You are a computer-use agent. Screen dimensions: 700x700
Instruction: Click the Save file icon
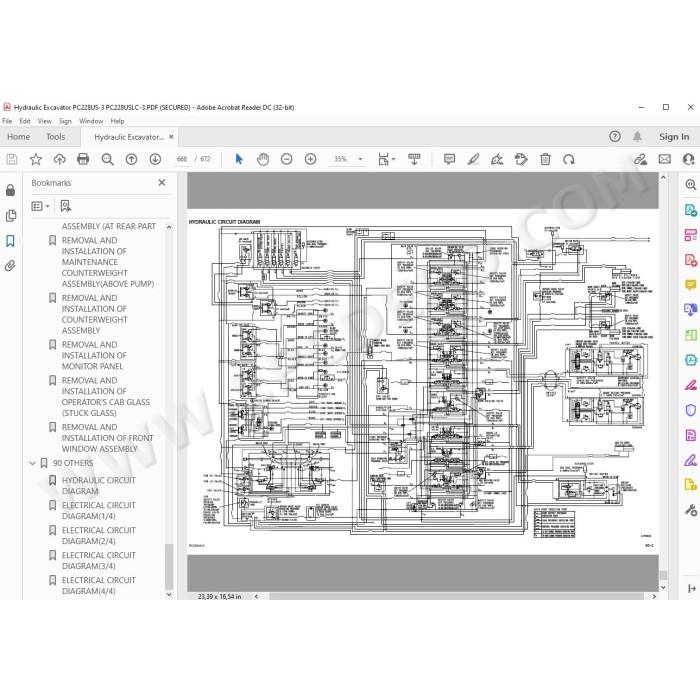[12, 159]
